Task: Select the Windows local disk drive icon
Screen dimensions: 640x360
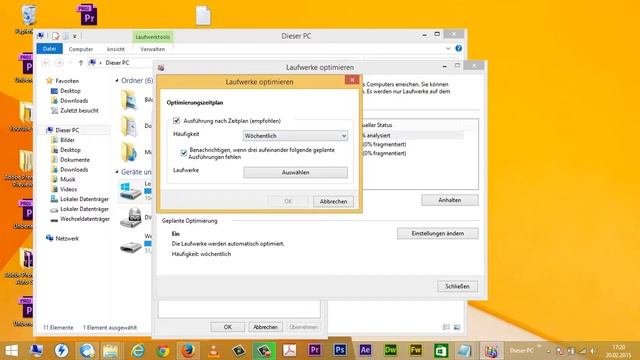Action: coord(131,191)
